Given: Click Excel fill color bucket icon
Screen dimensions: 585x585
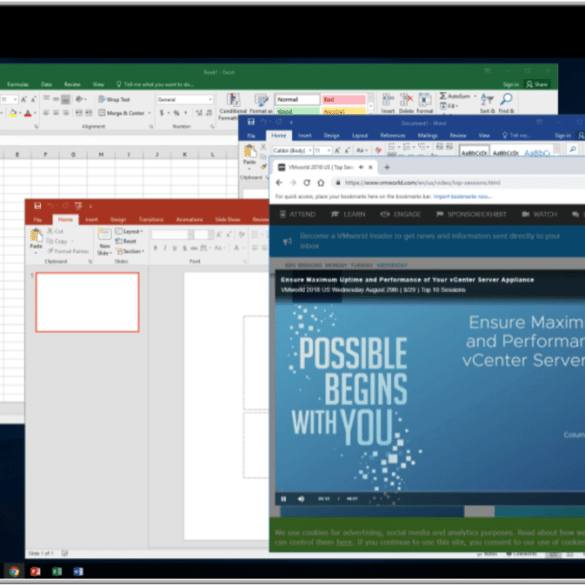Looking at the screenshot, I should coord(13,113).
